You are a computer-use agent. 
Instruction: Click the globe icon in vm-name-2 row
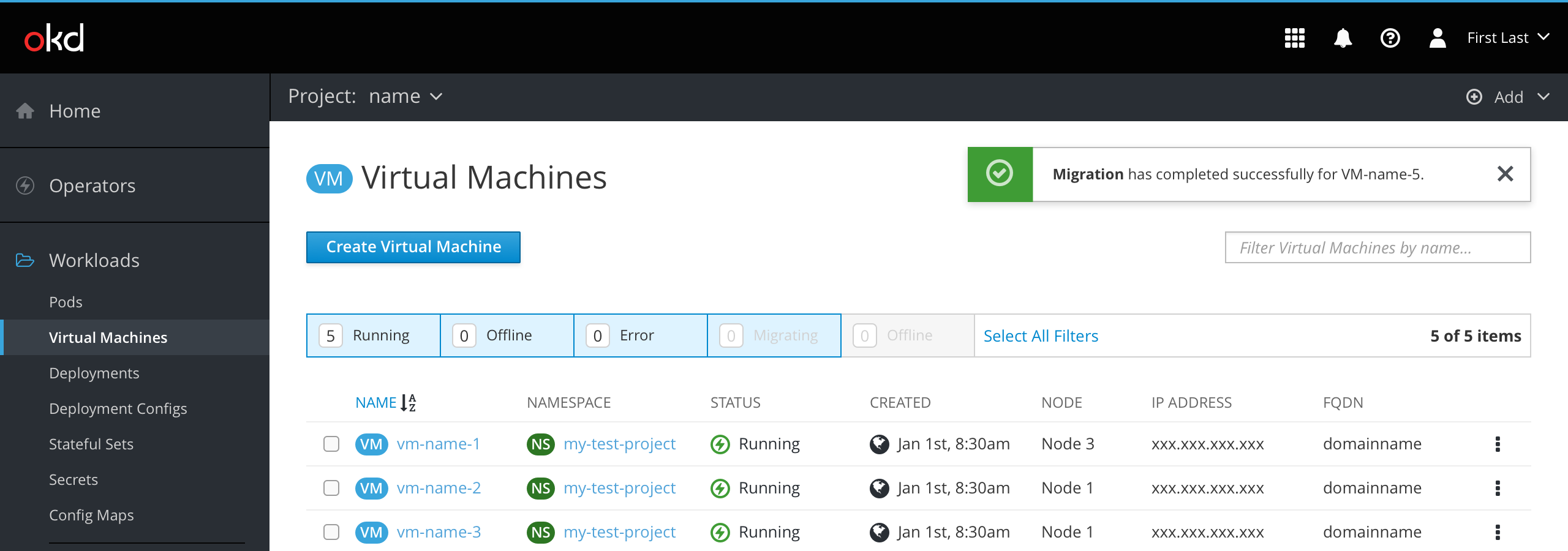pos(880,488)
